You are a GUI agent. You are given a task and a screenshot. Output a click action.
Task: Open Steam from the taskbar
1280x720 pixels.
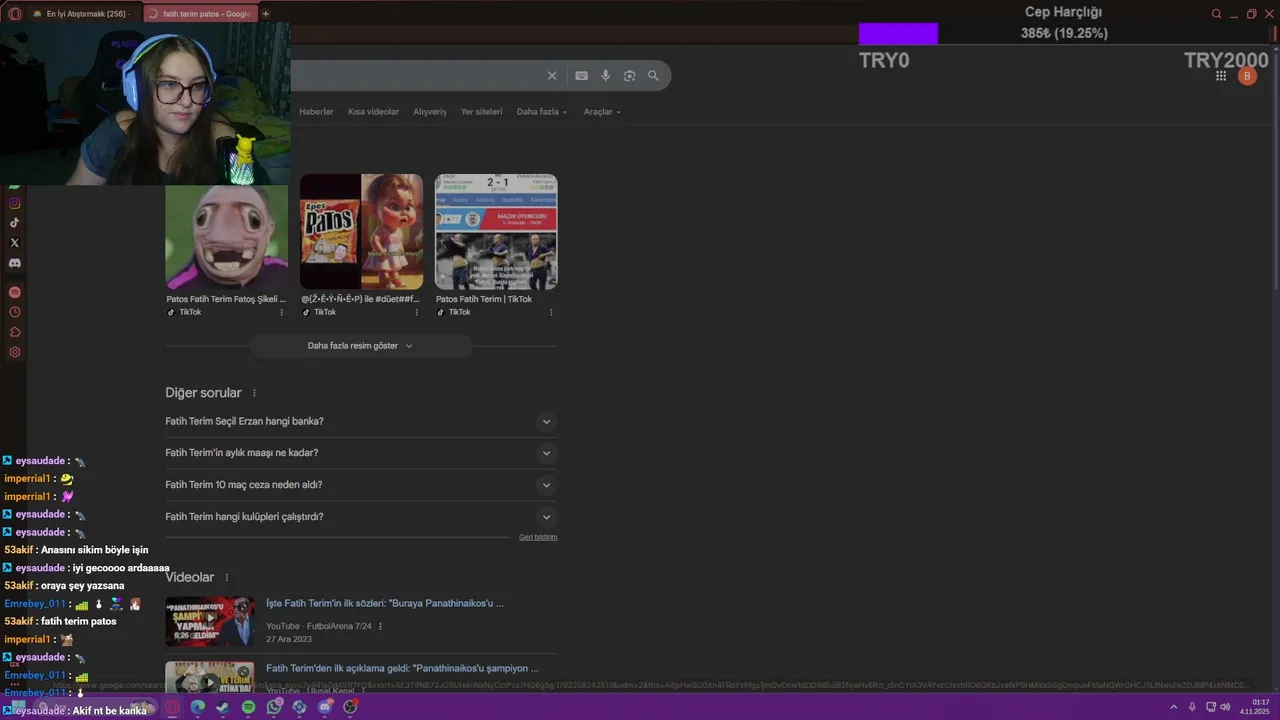click(223, 707)
